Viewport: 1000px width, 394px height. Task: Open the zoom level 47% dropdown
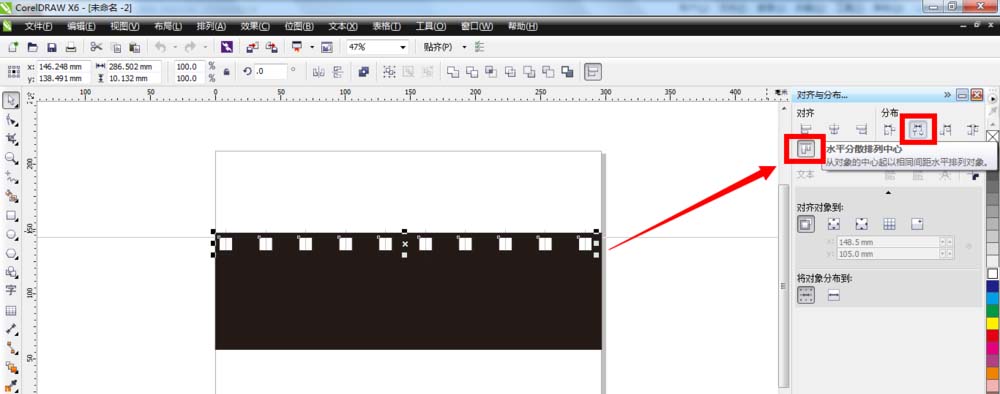pos(403,47)
